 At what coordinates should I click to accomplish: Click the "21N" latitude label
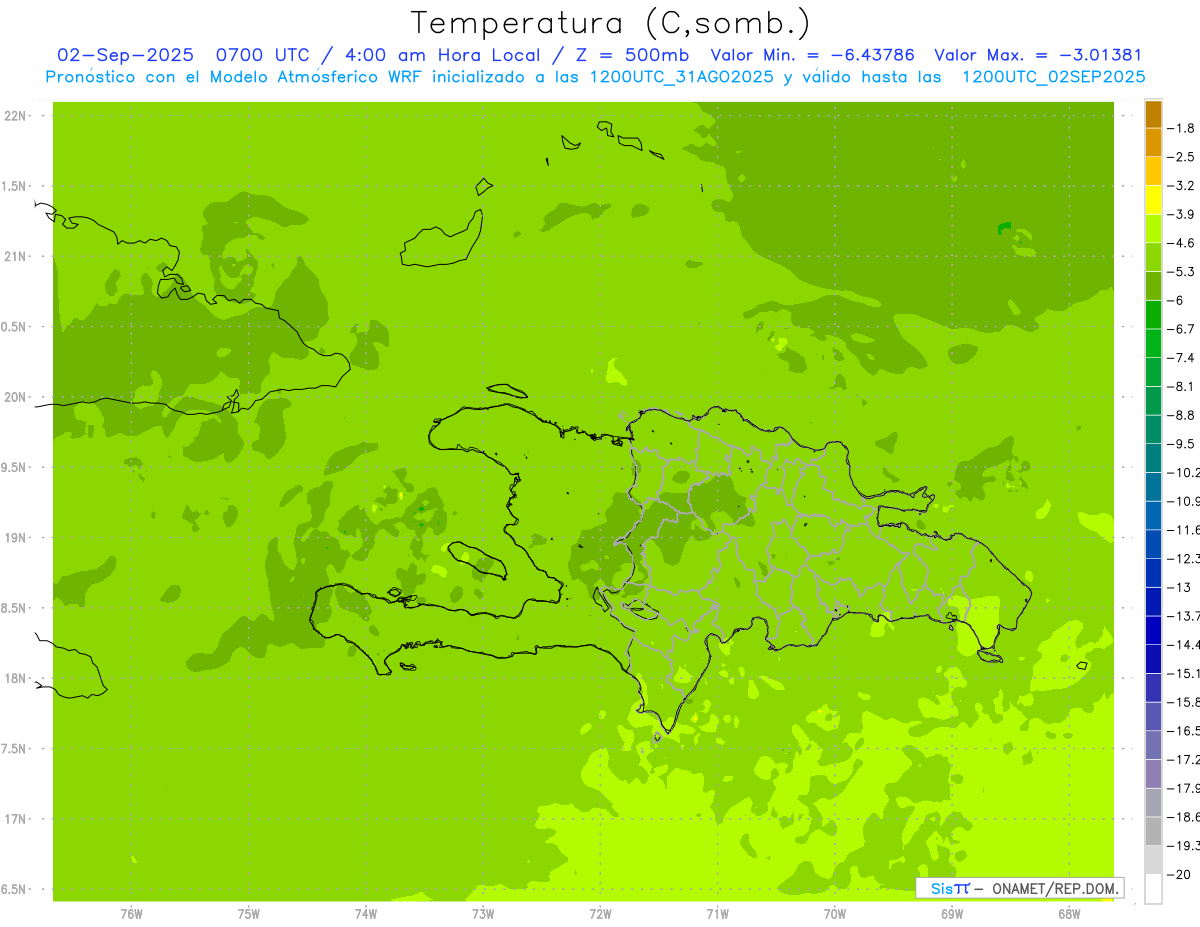(15, 256)
